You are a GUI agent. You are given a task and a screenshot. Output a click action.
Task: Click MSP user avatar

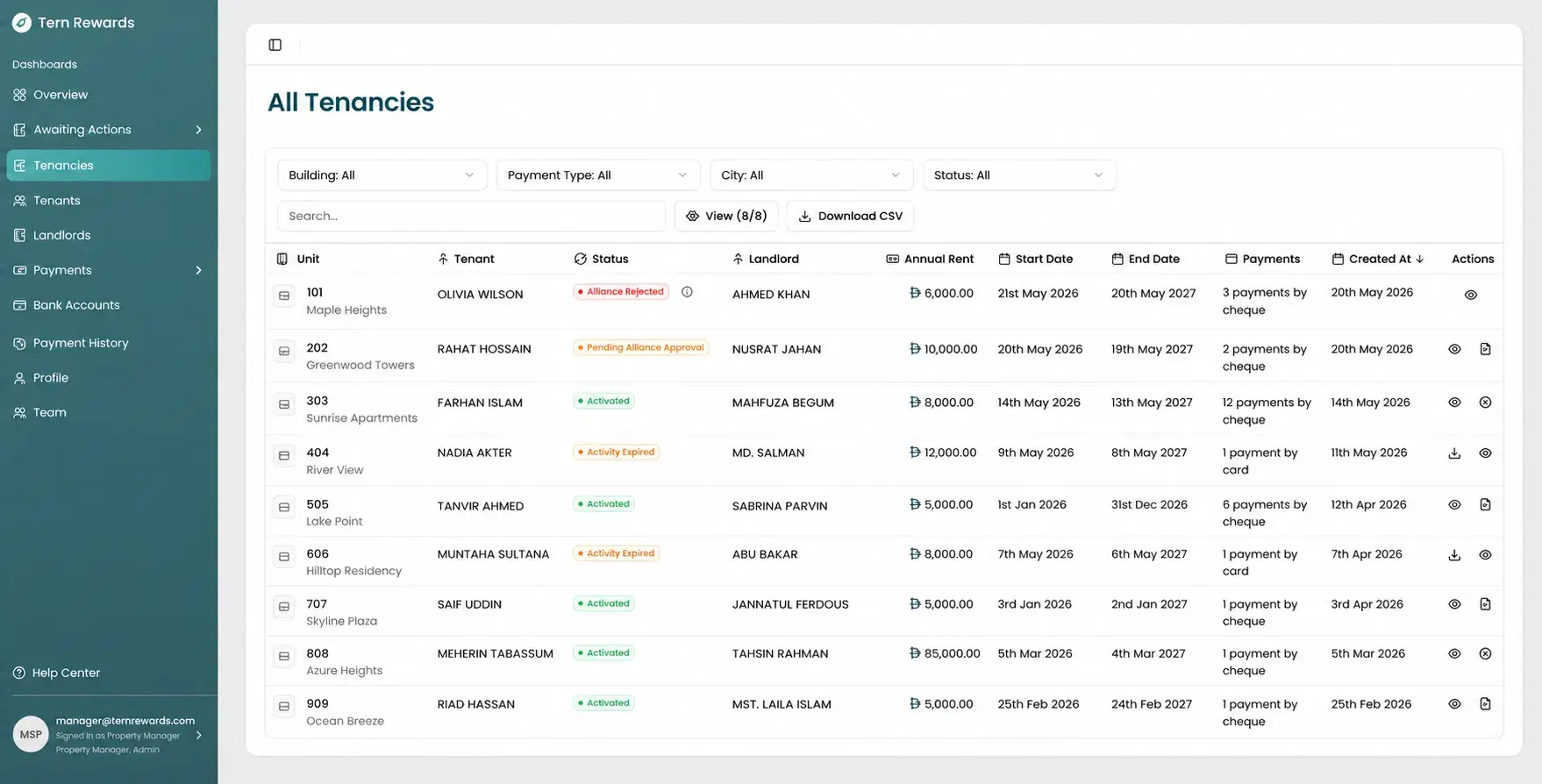click(31, 735)
